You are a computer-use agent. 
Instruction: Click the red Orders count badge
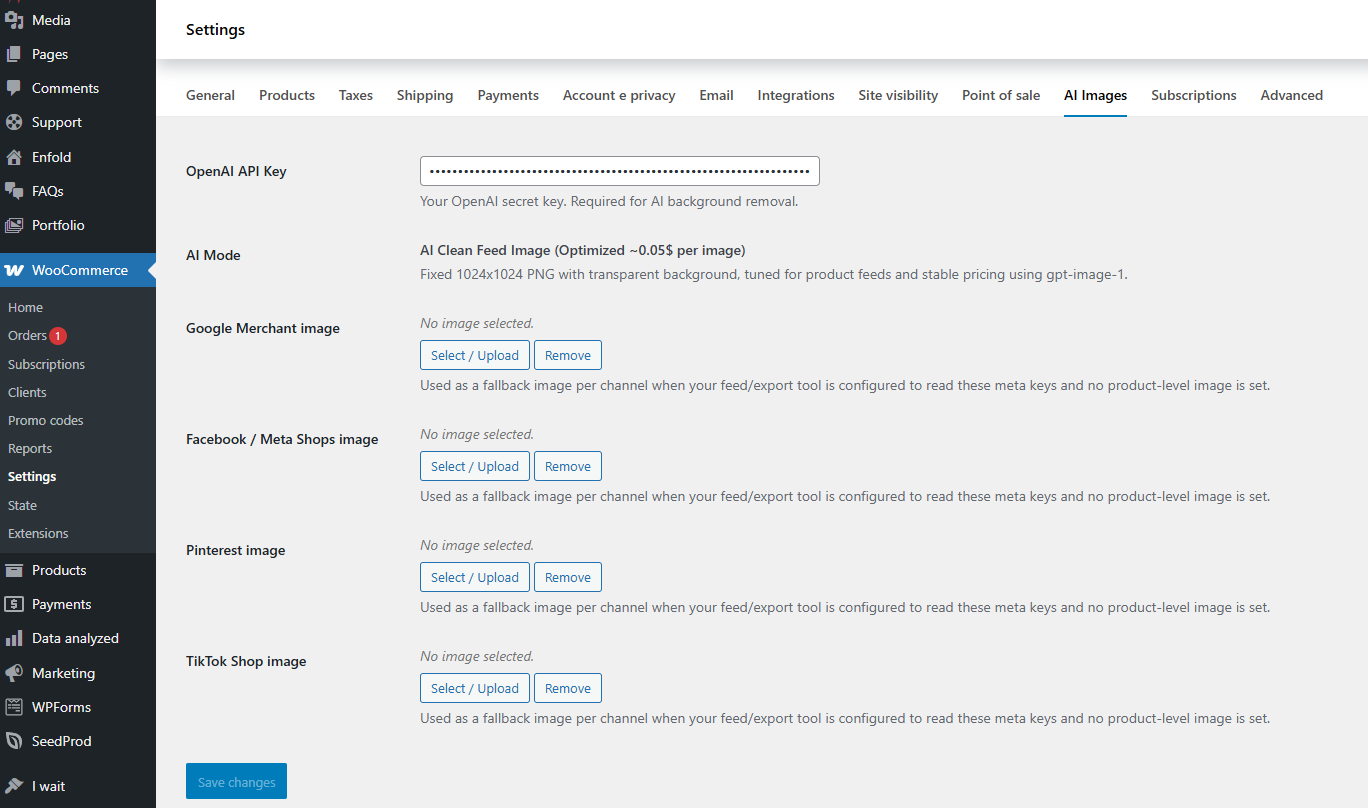58,336
